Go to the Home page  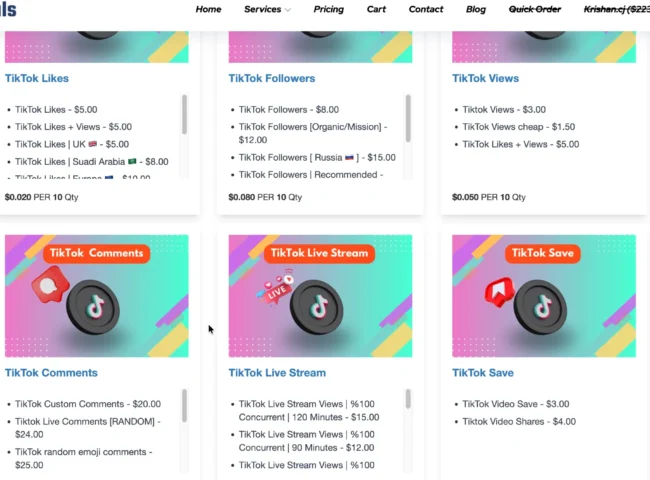coord(209,9)
